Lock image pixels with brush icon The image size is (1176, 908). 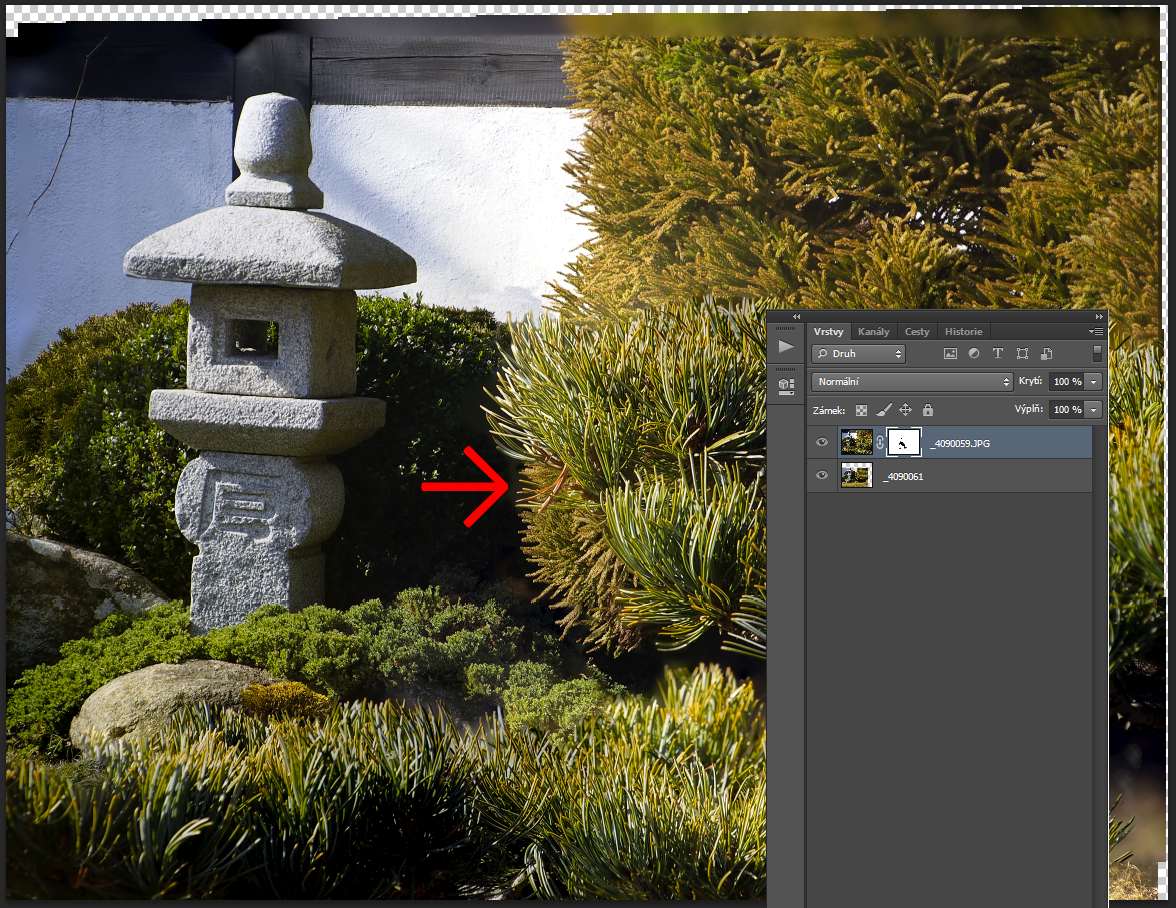point(883,410)
